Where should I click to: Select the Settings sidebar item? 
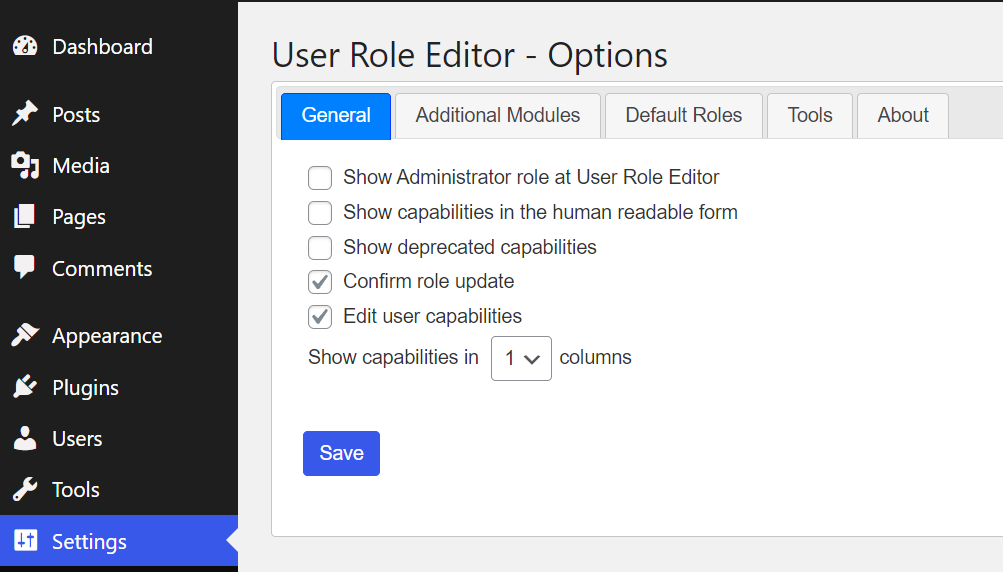(x=119, y=541)
